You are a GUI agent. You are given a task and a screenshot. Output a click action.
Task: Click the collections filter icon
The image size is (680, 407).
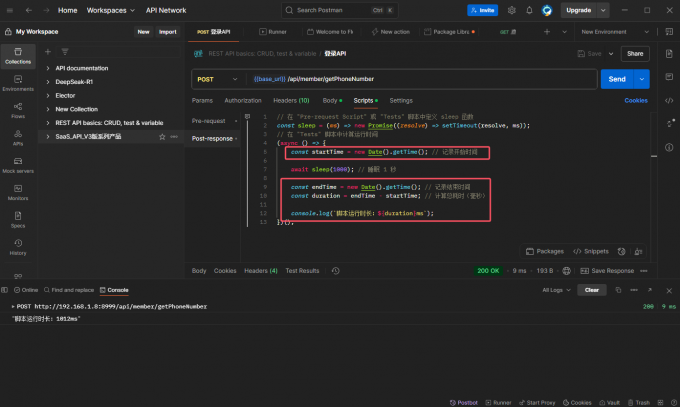65,52
